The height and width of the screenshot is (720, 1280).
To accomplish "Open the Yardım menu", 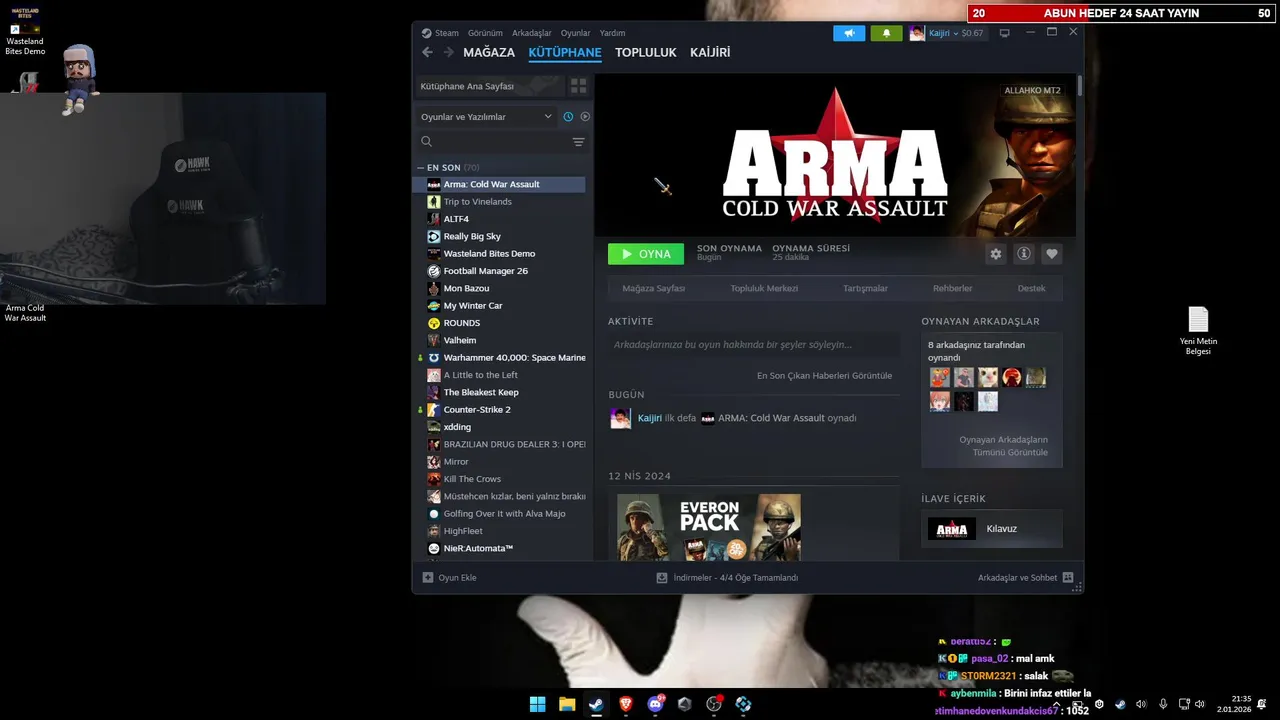I will (612, 33).
